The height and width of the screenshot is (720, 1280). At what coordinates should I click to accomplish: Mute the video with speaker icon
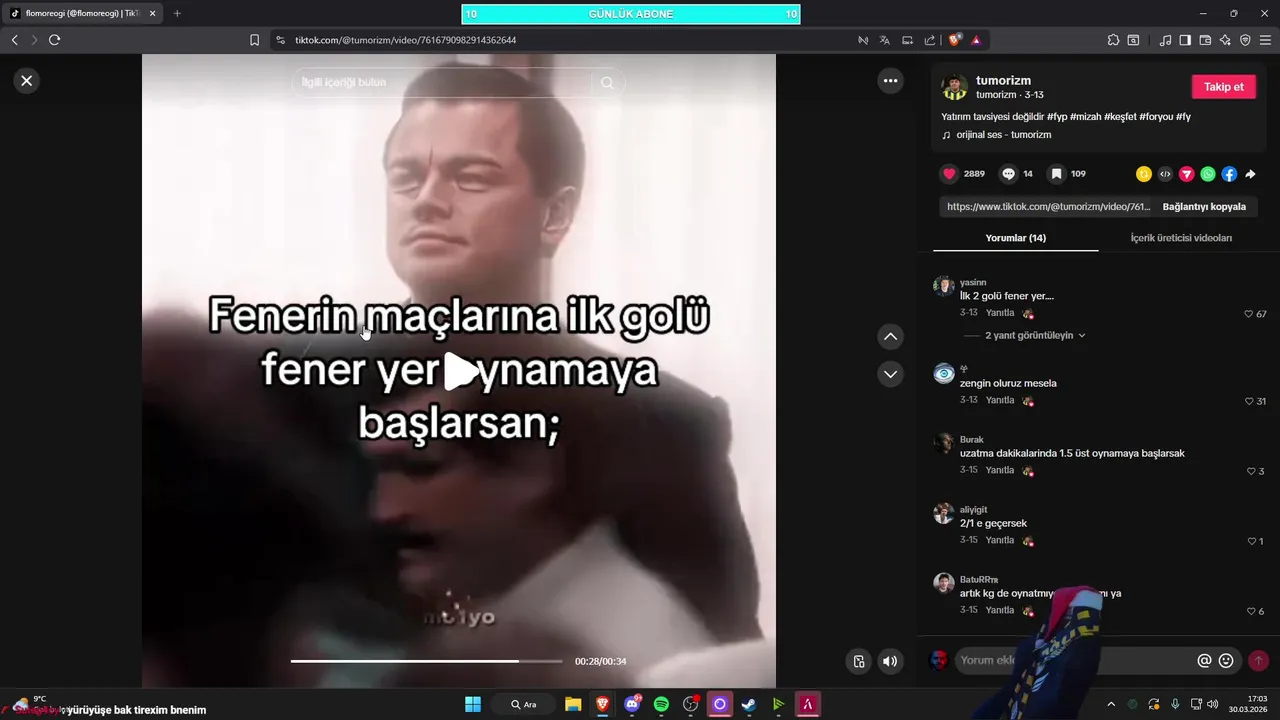pyautogui.click(x=890, y=661)
